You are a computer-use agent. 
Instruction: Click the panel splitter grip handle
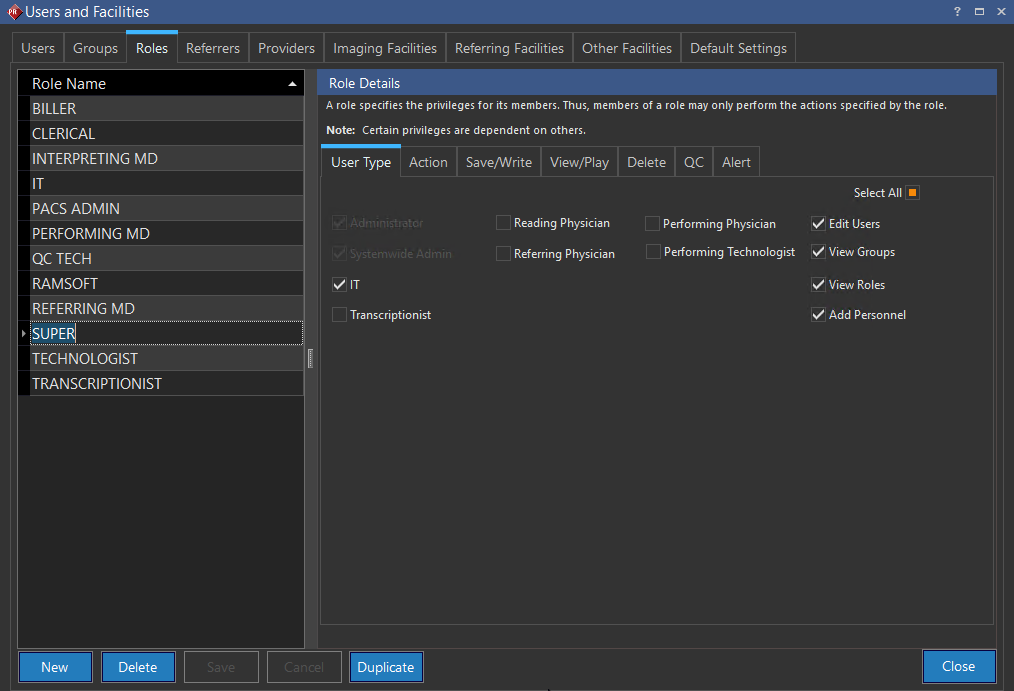310,358
